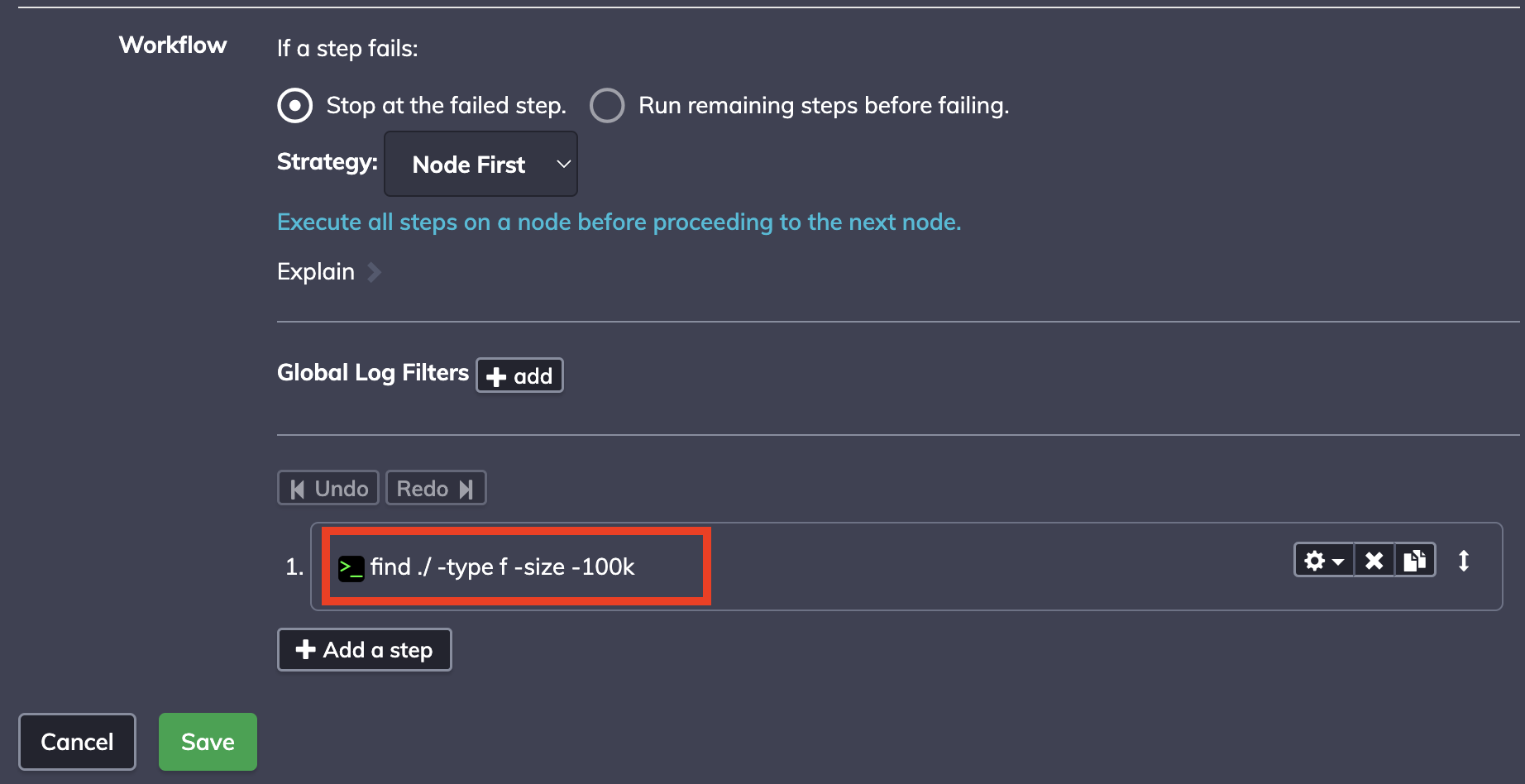This screenshot has height=784, width=1525.
Task: Click the plus icon on 'Add a step'
Action: tap(305, 649)
